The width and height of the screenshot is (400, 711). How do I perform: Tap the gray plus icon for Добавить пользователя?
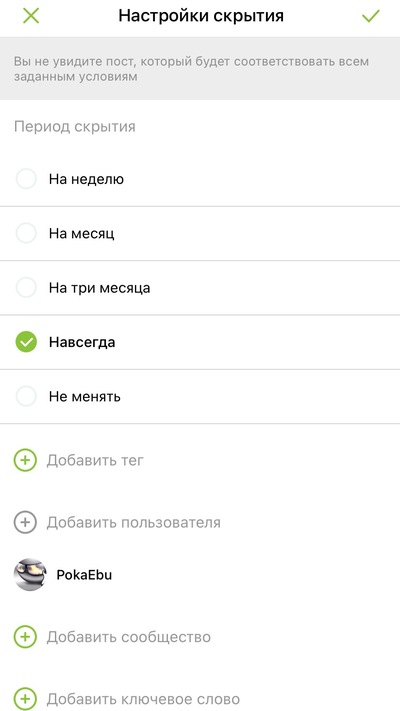(25, 522)
